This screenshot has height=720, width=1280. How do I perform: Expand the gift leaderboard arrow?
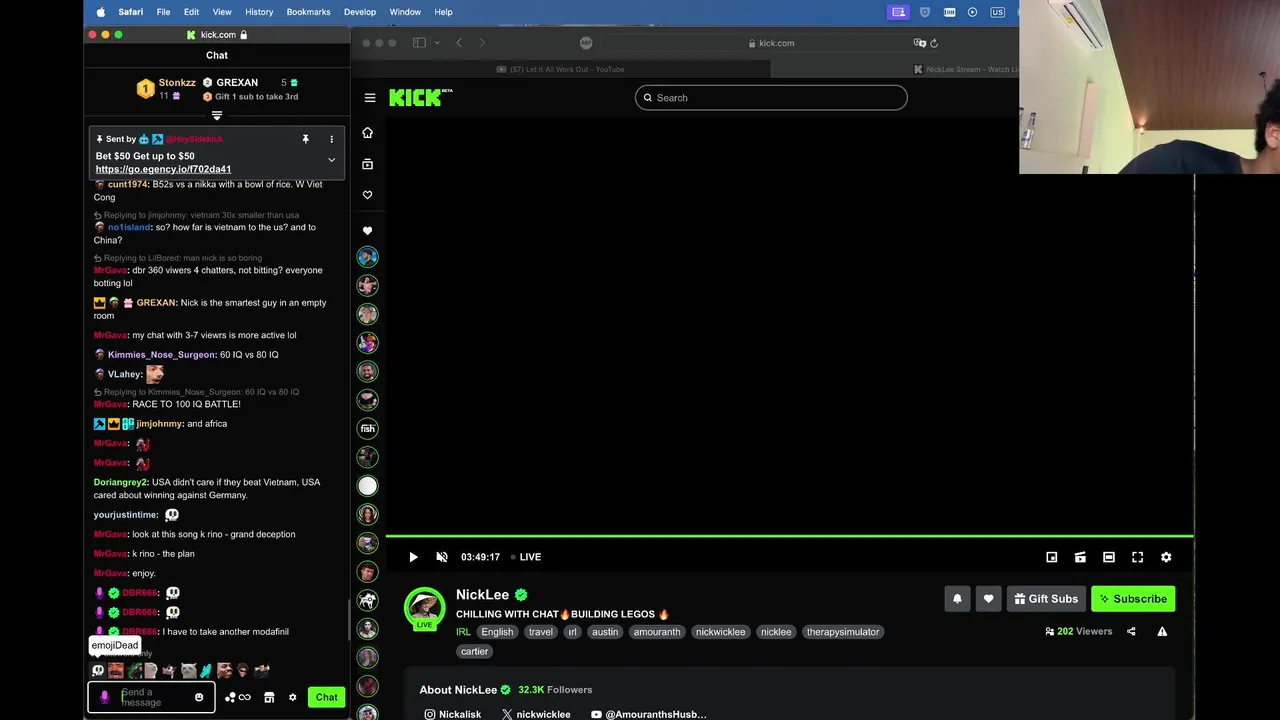click(x=217, y=116)
